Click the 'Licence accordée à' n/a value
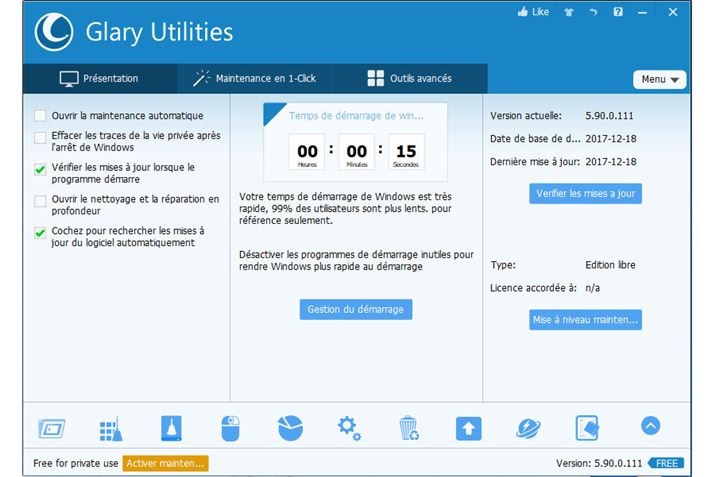The width and height of the screenshot is (715, 477). (592, 288)
